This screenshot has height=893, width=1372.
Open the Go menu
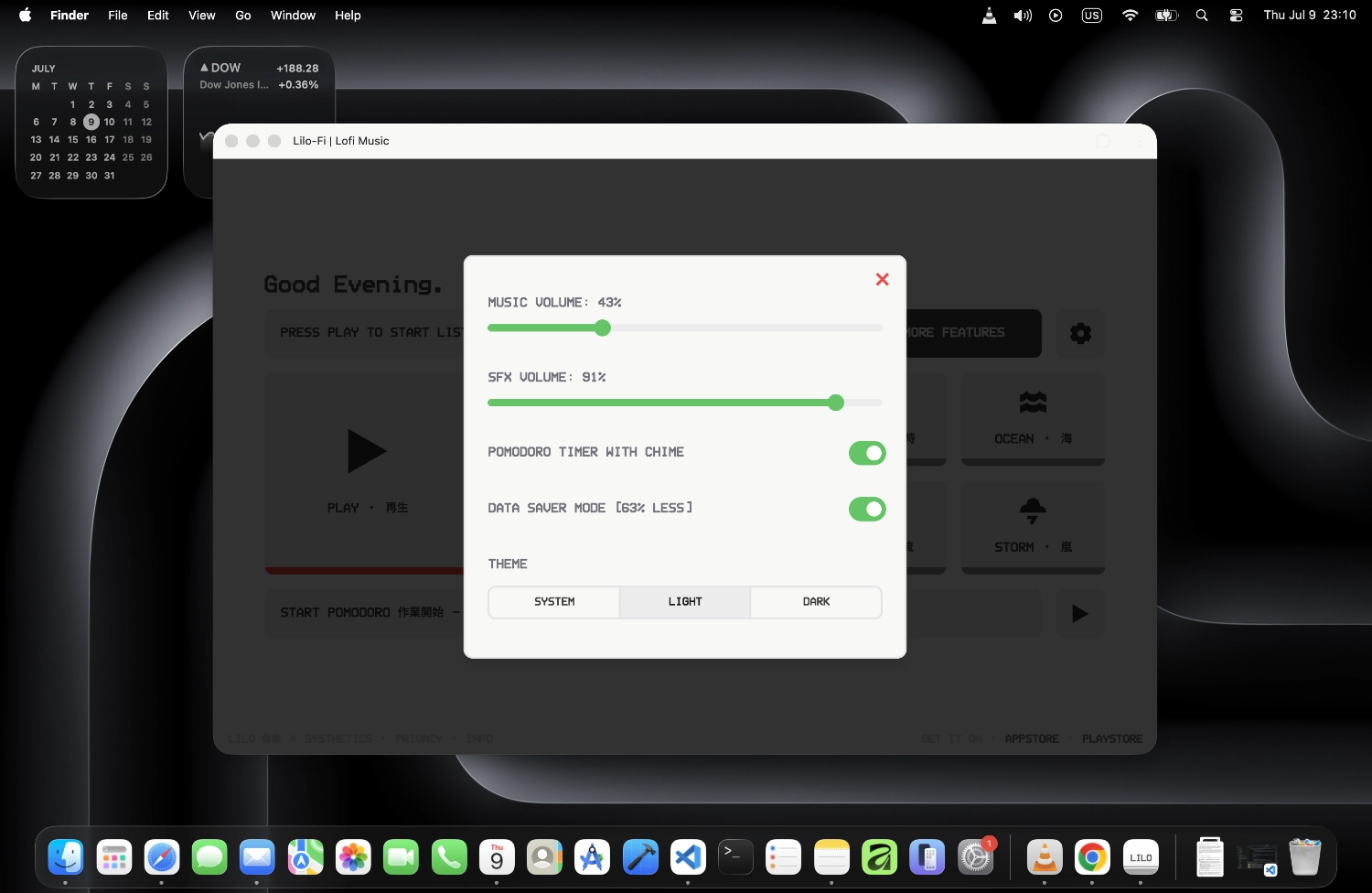coord(243,15)
